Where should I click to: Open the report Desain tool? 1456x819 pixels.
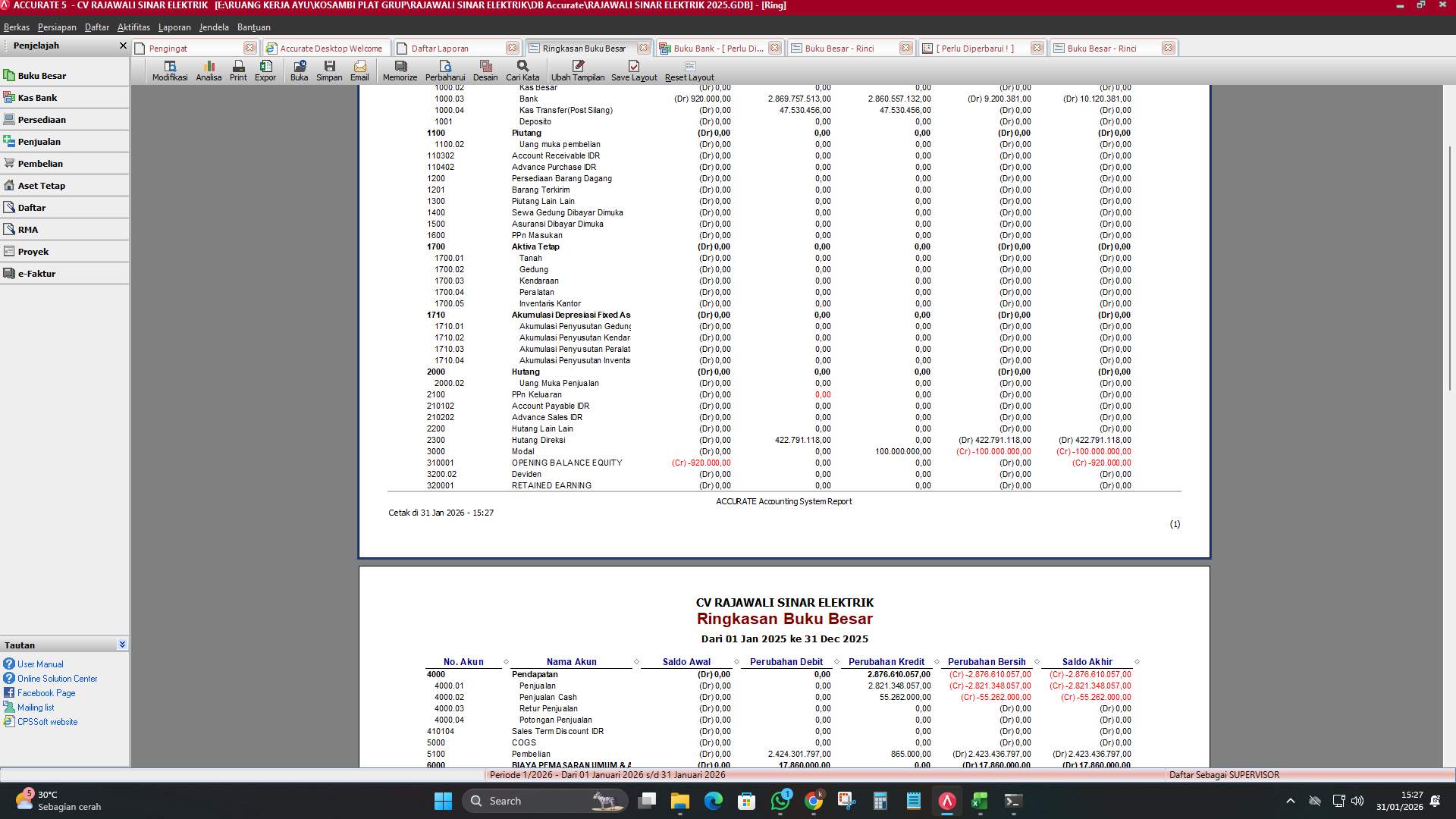click(486, 71)
